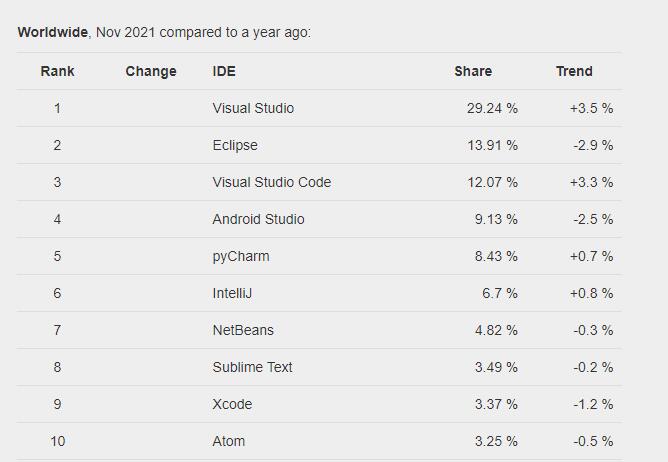Click the IDE column header
Screen dimensions: 668x462
point(224,71)
